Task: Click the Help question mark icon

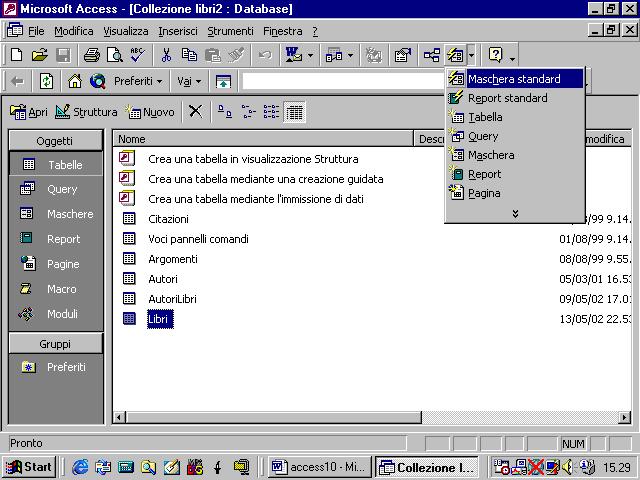Action: click(x=496, y=55)
